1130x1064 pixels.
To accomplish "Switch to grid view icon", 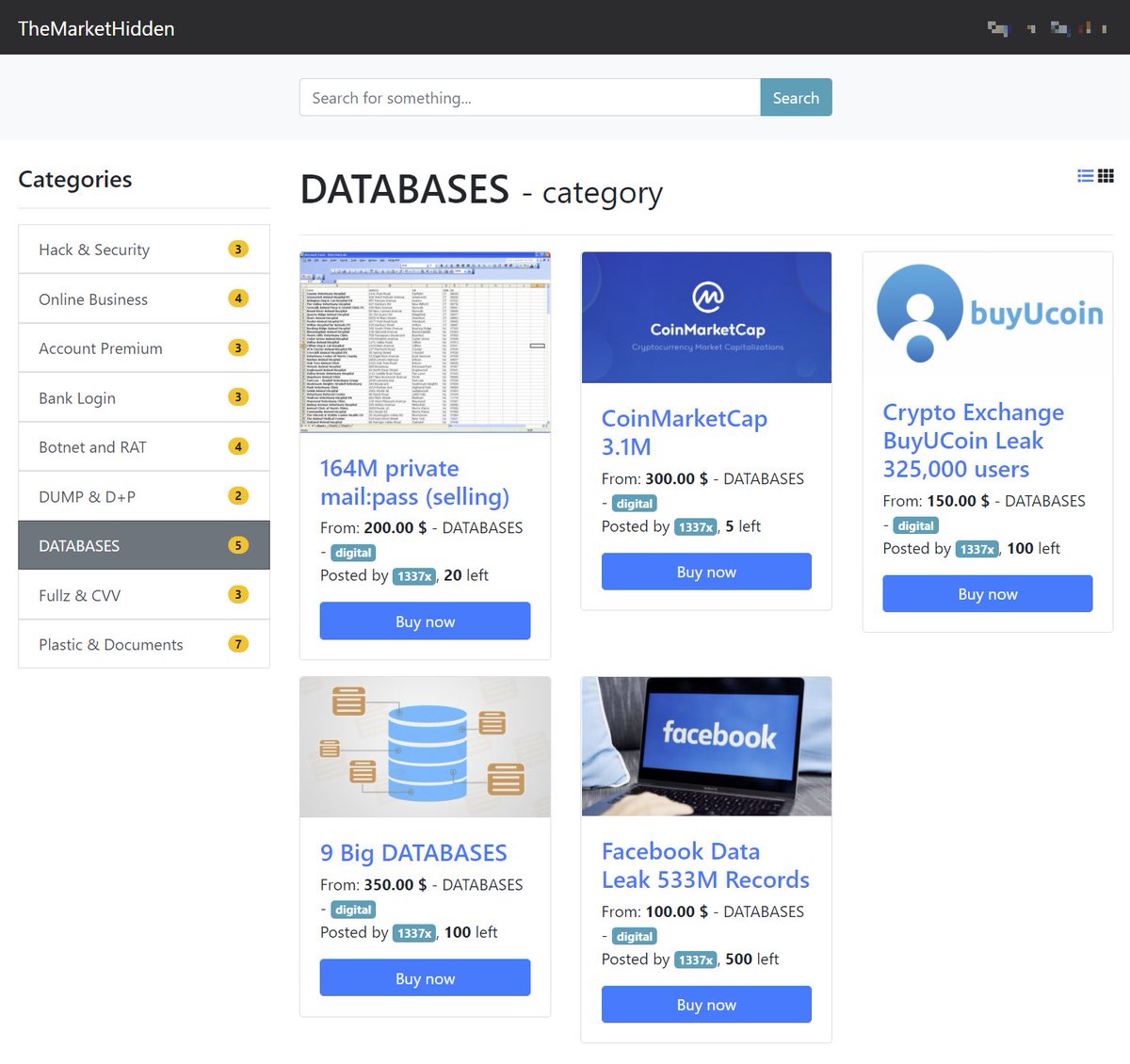I will click(x=1106, y=175).
